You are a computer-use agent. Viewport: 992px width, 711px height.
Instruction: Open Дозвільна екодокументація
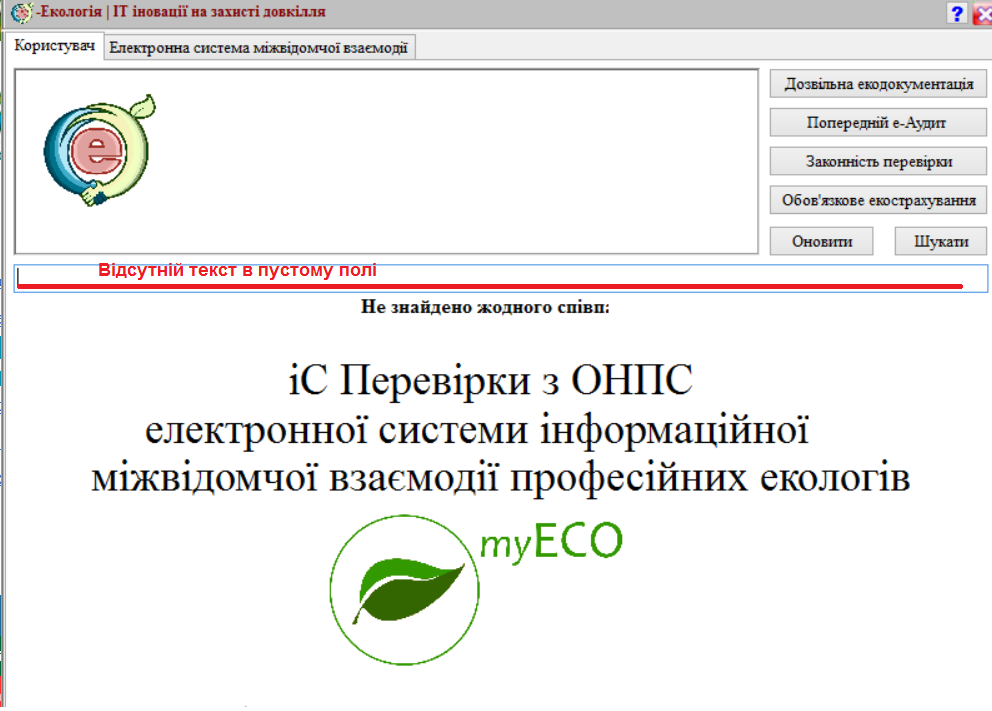coord(878,84)
